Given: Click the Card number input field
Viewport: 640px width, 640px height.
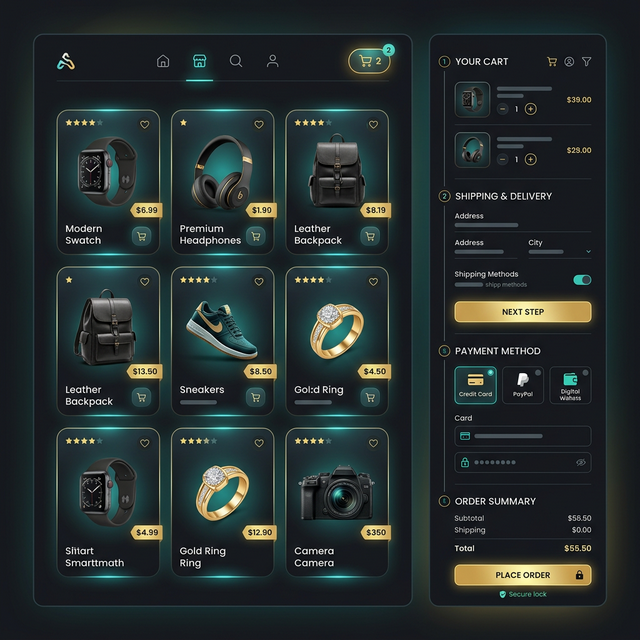Looking at the screenshot, I should (x=522, y=436).
